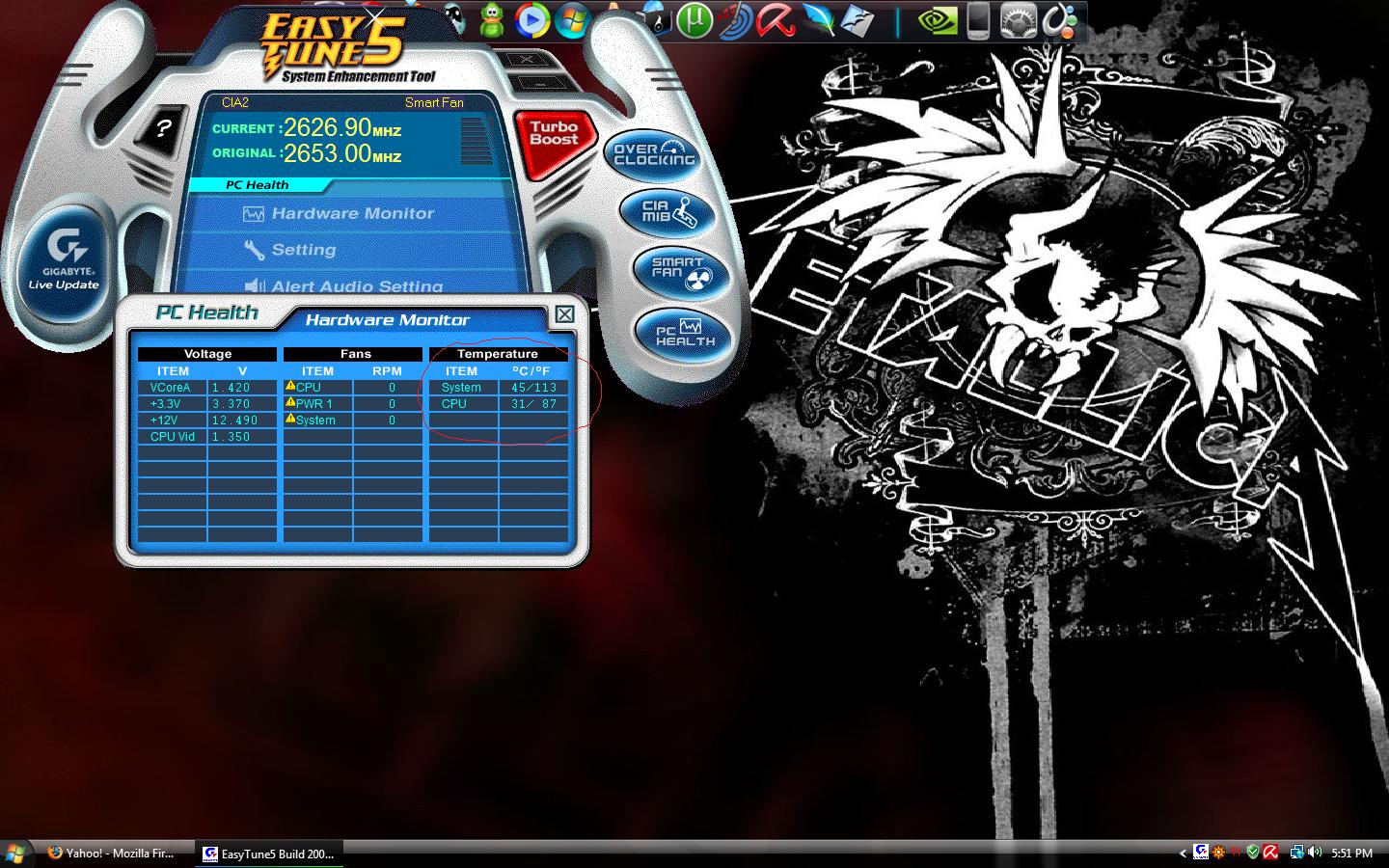Select Setting in PC Health menu
1389x868 pixels.
click(303, 250)
